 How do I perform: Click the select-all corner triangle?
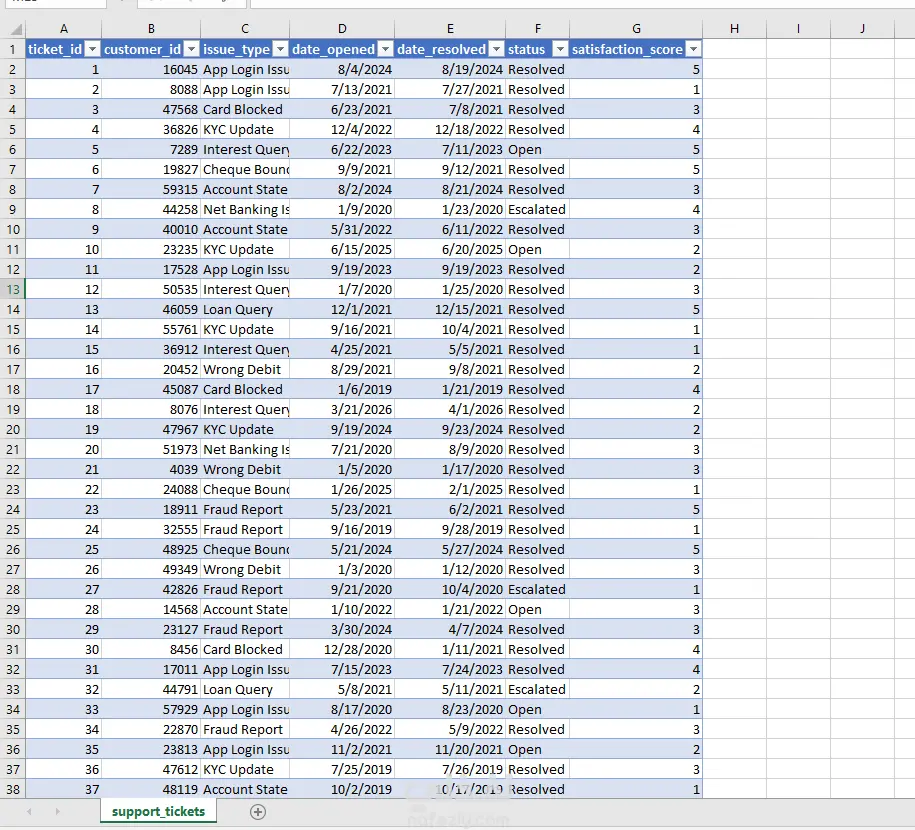pyautogui.click(x=16, y=29)
